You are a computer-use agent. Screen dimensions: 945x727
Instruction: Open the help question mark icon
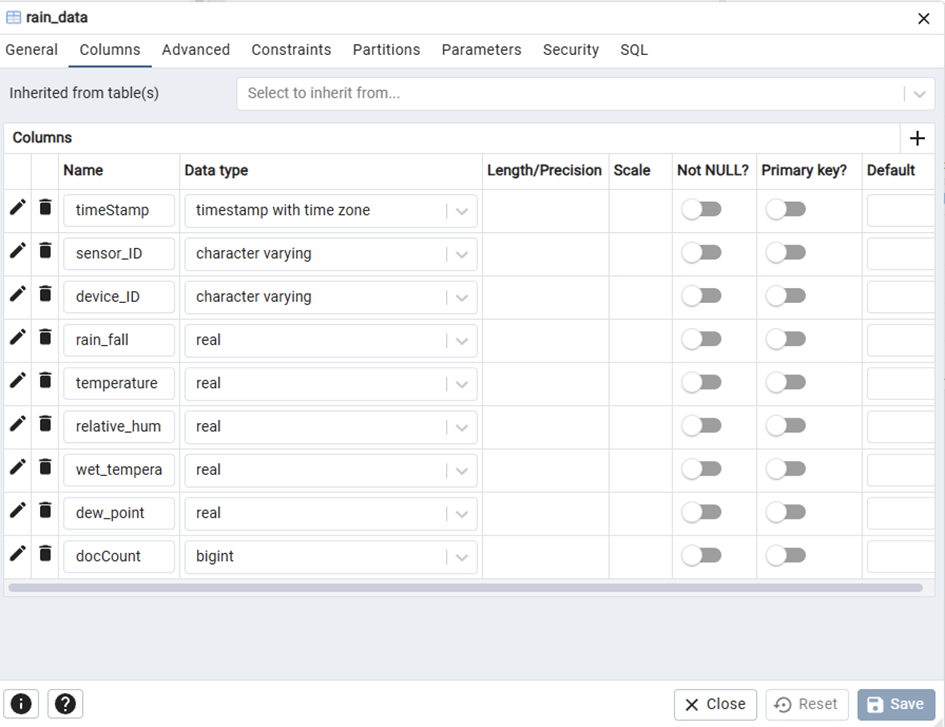coord(65,704)
